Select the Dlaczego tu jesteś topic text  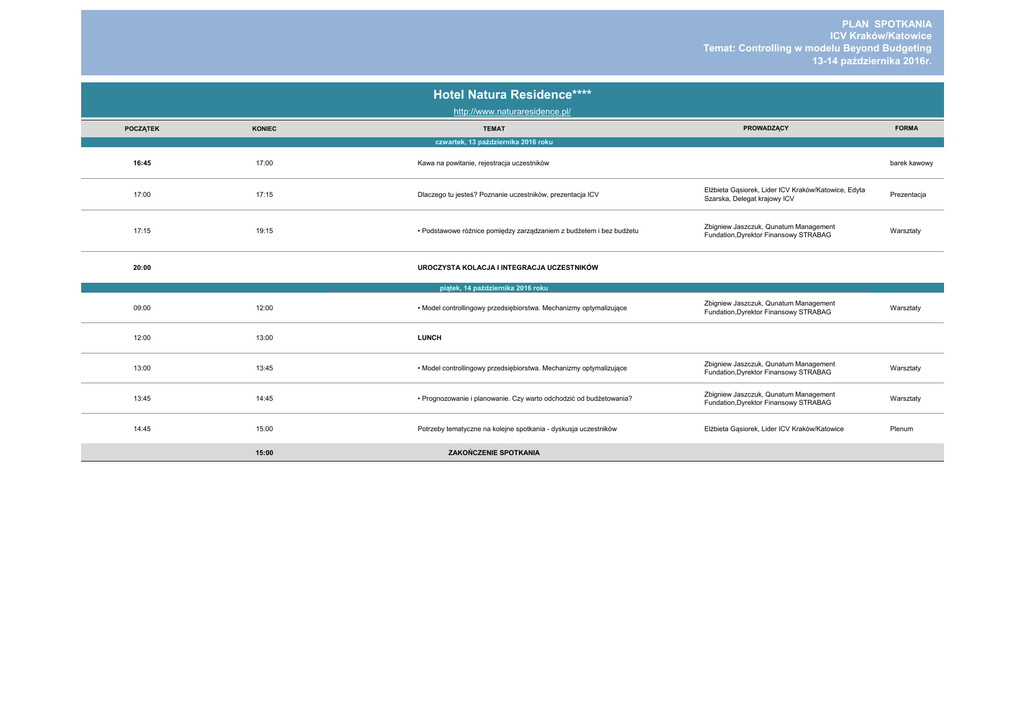pos(508,194)
